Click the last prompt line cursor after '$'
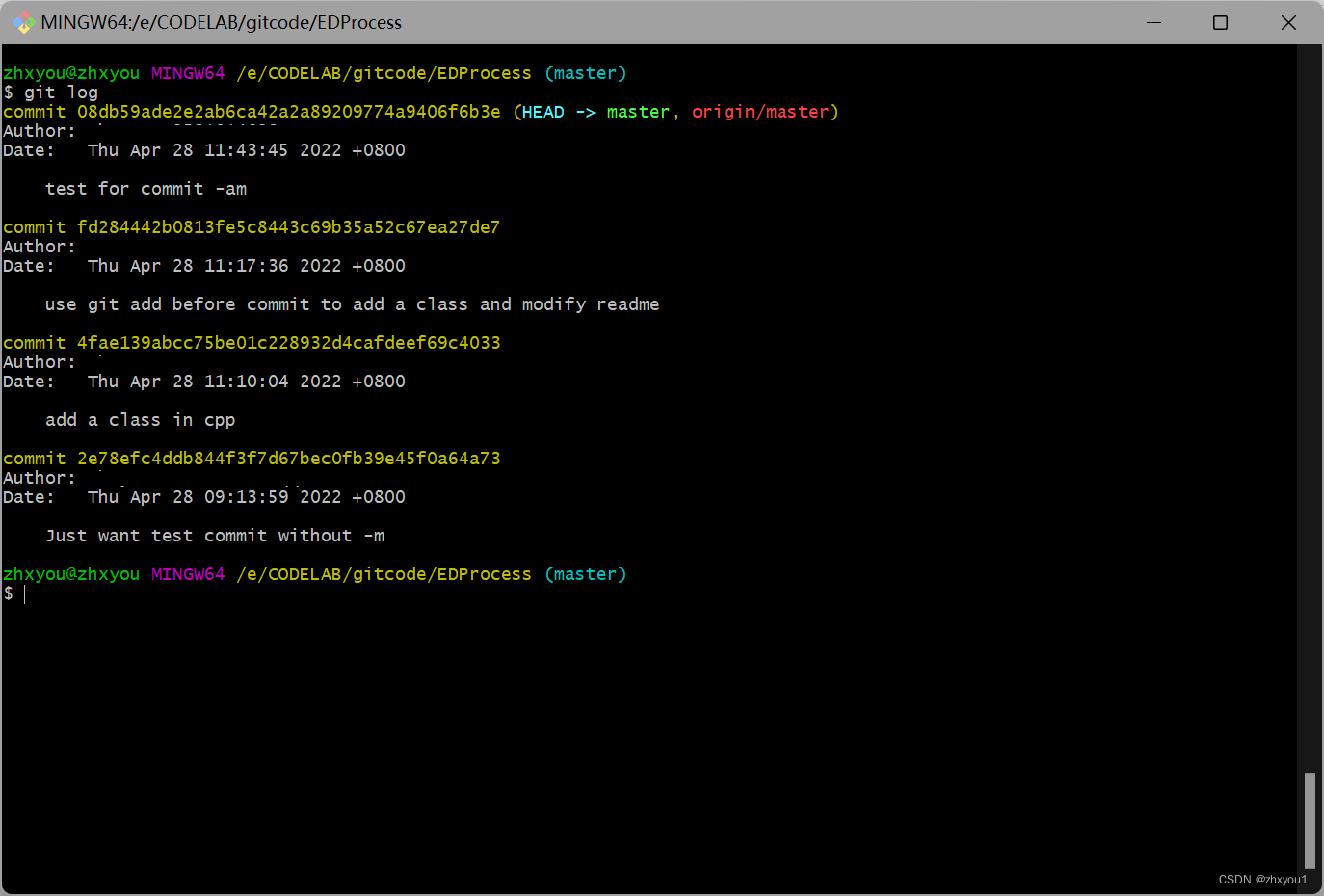This screenshot has height=896, width=1324. coord(25,593)
